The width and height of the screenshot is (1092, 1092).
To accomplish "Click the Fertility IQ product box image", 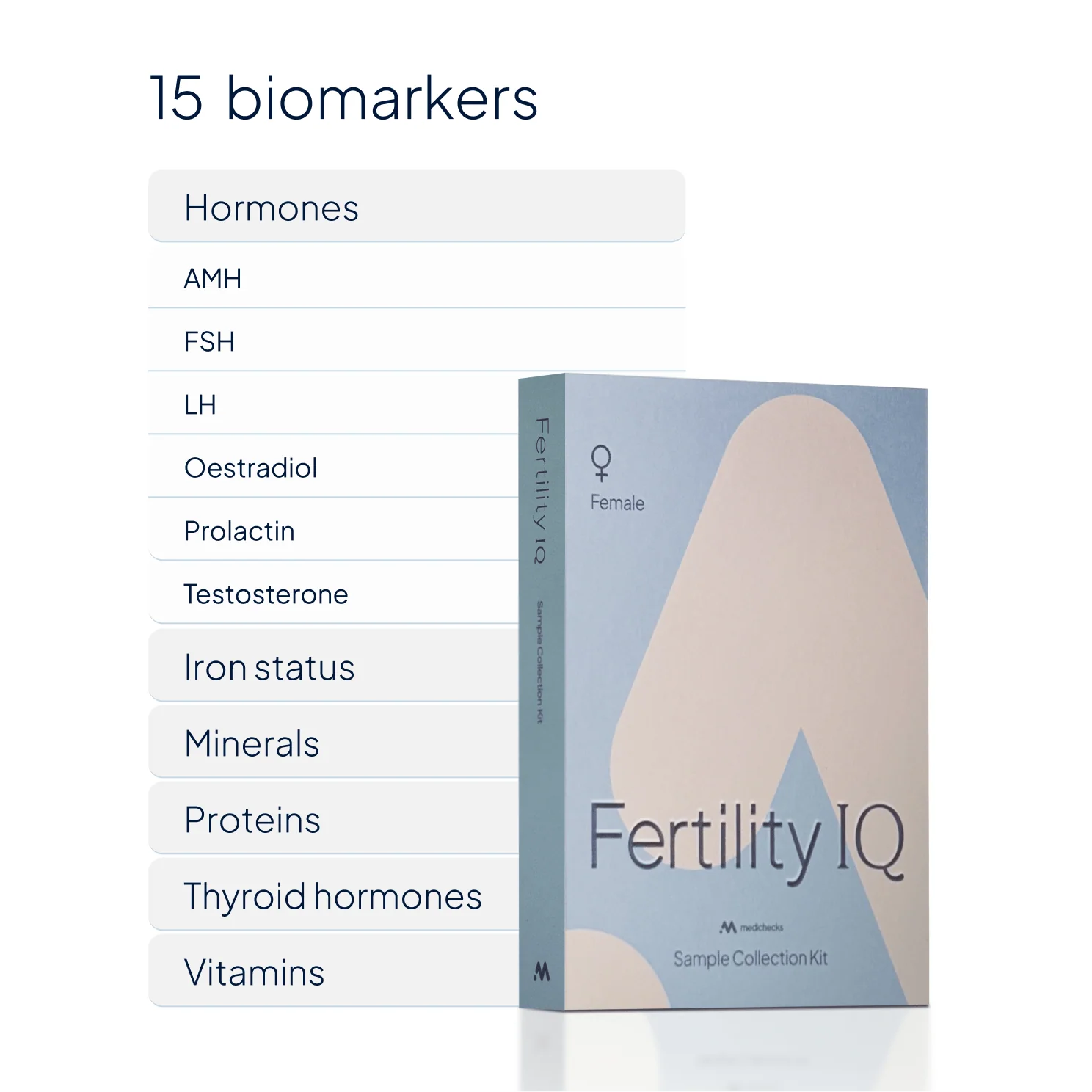I will point(723,692).
